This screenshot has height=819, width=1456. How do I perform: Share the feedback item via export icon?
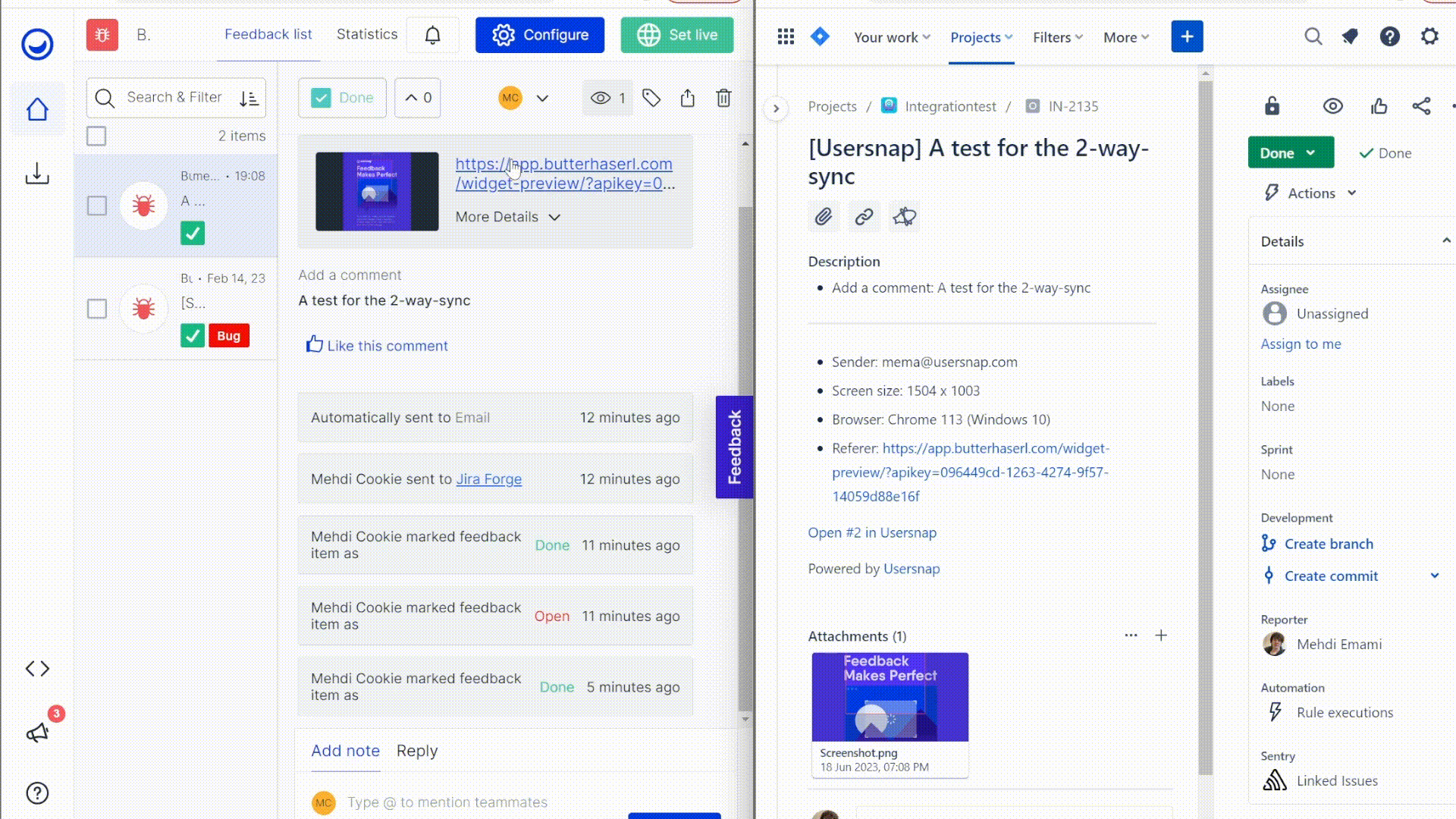click(x=687, y=98)
